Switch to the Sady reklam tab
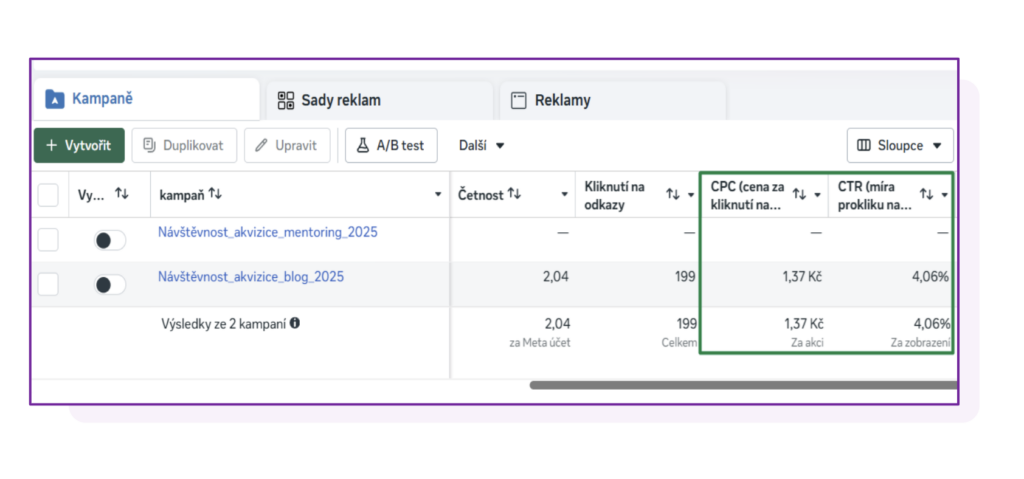Screen dimensions: 1024x479 click(x=379, y=101)
